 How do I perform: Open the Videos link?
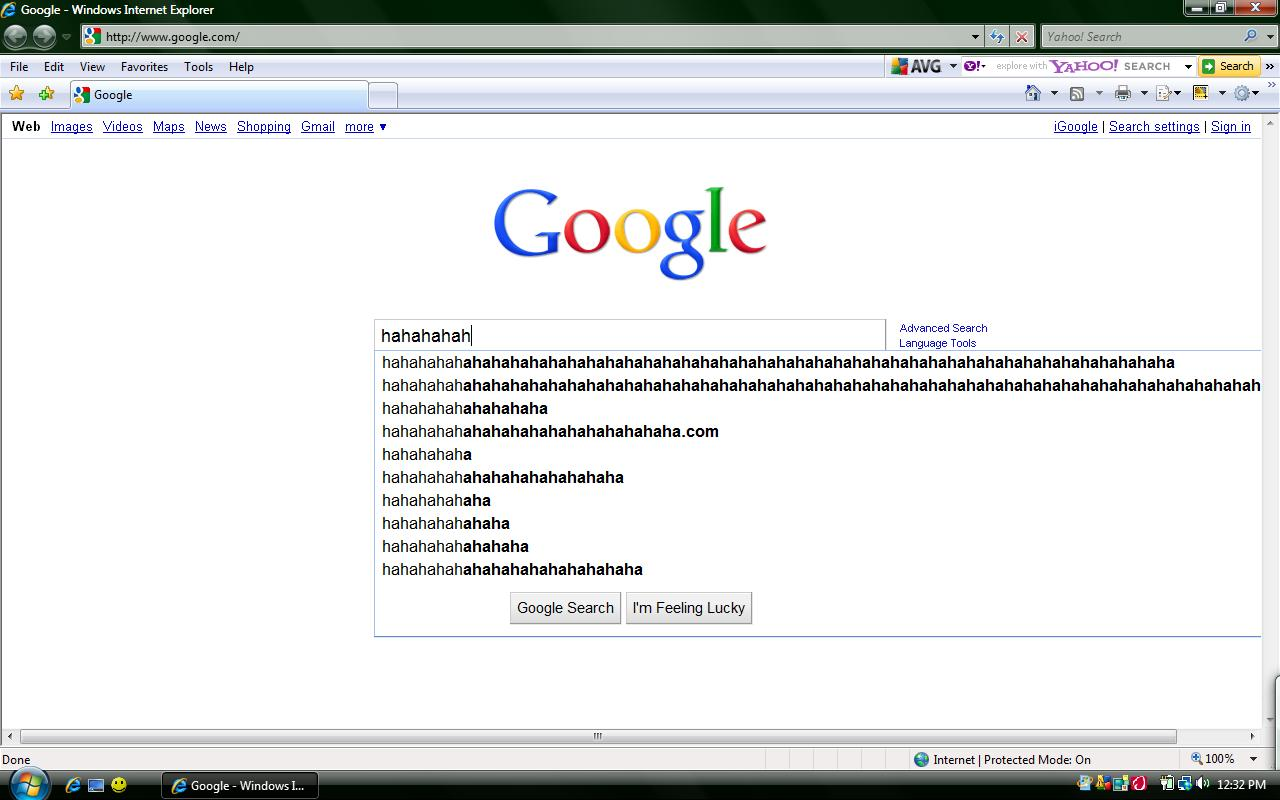(x=123, y=127)
